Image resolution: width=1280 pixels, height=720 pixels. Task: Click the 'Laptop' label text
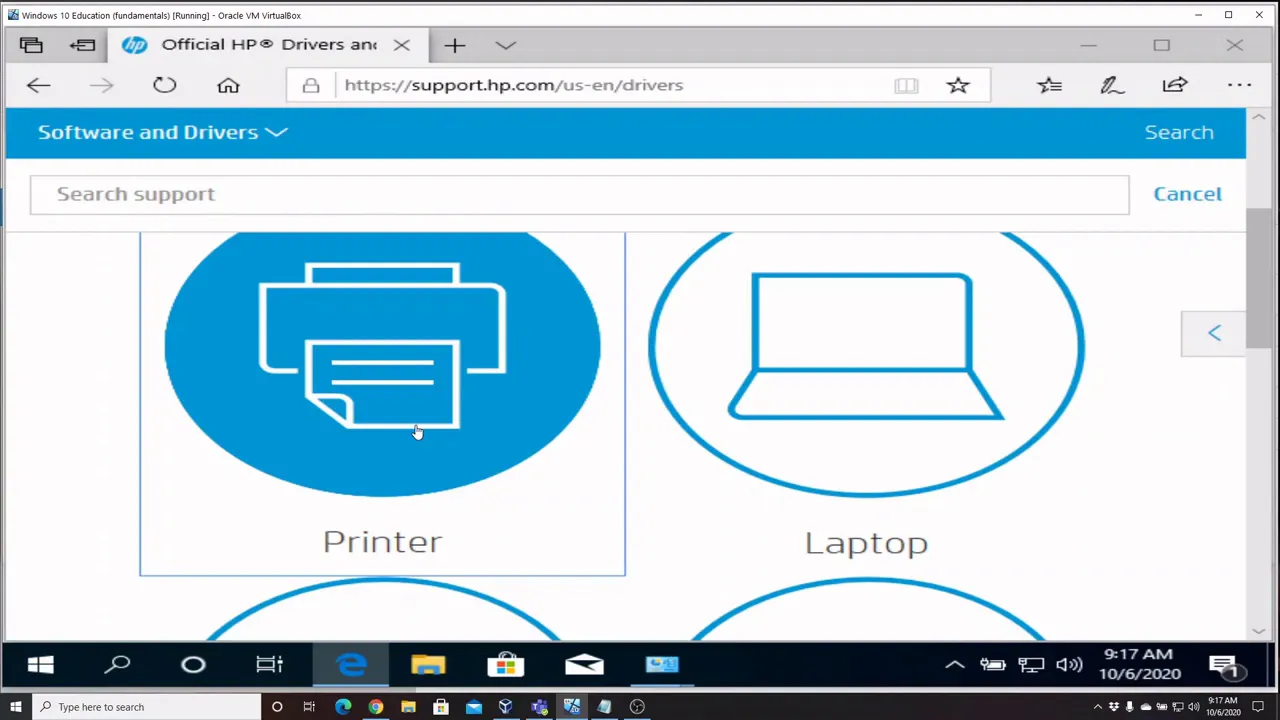(866, 542)
